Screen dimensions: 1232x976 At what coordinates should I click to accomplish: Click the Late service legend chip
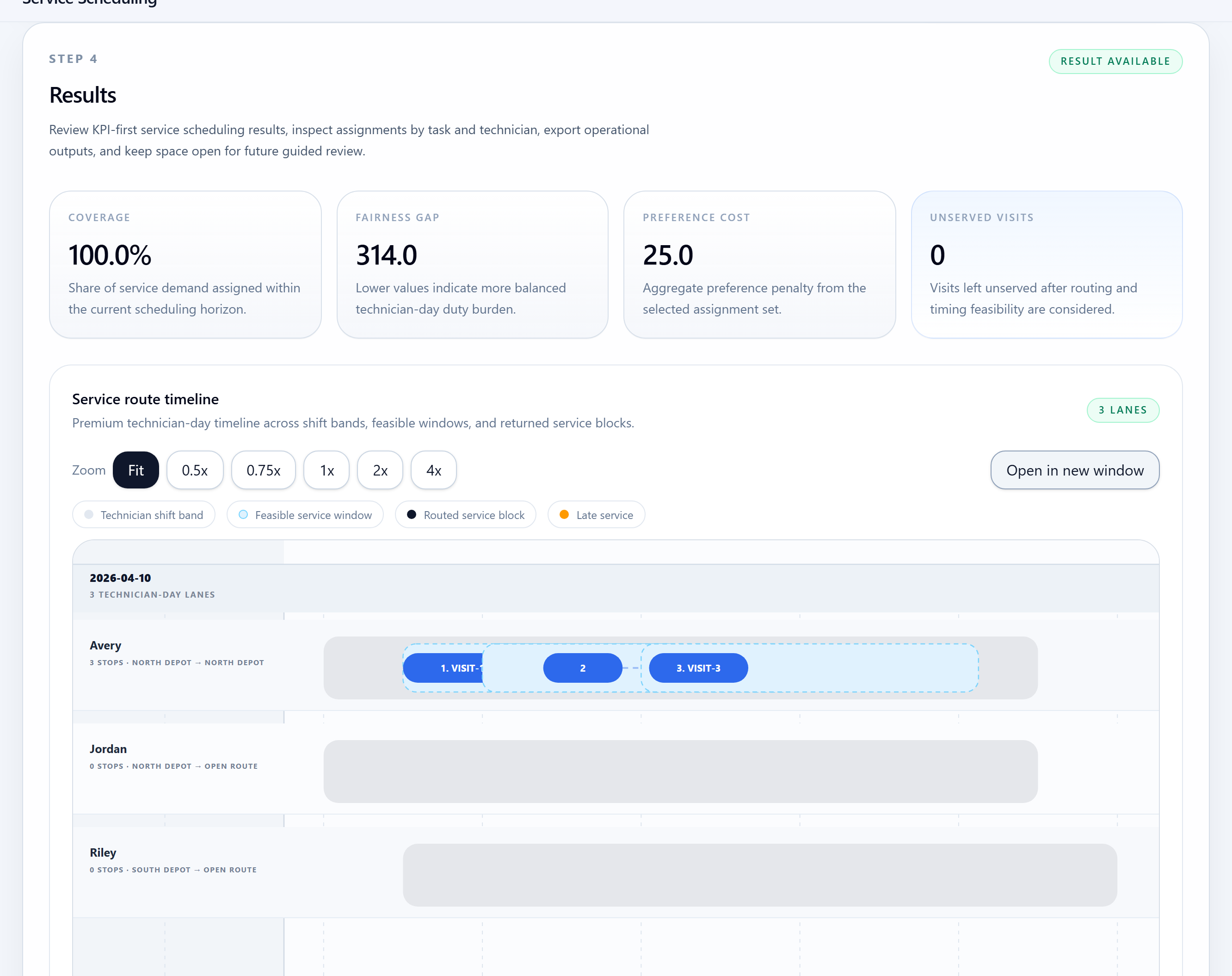pos(596,515)
